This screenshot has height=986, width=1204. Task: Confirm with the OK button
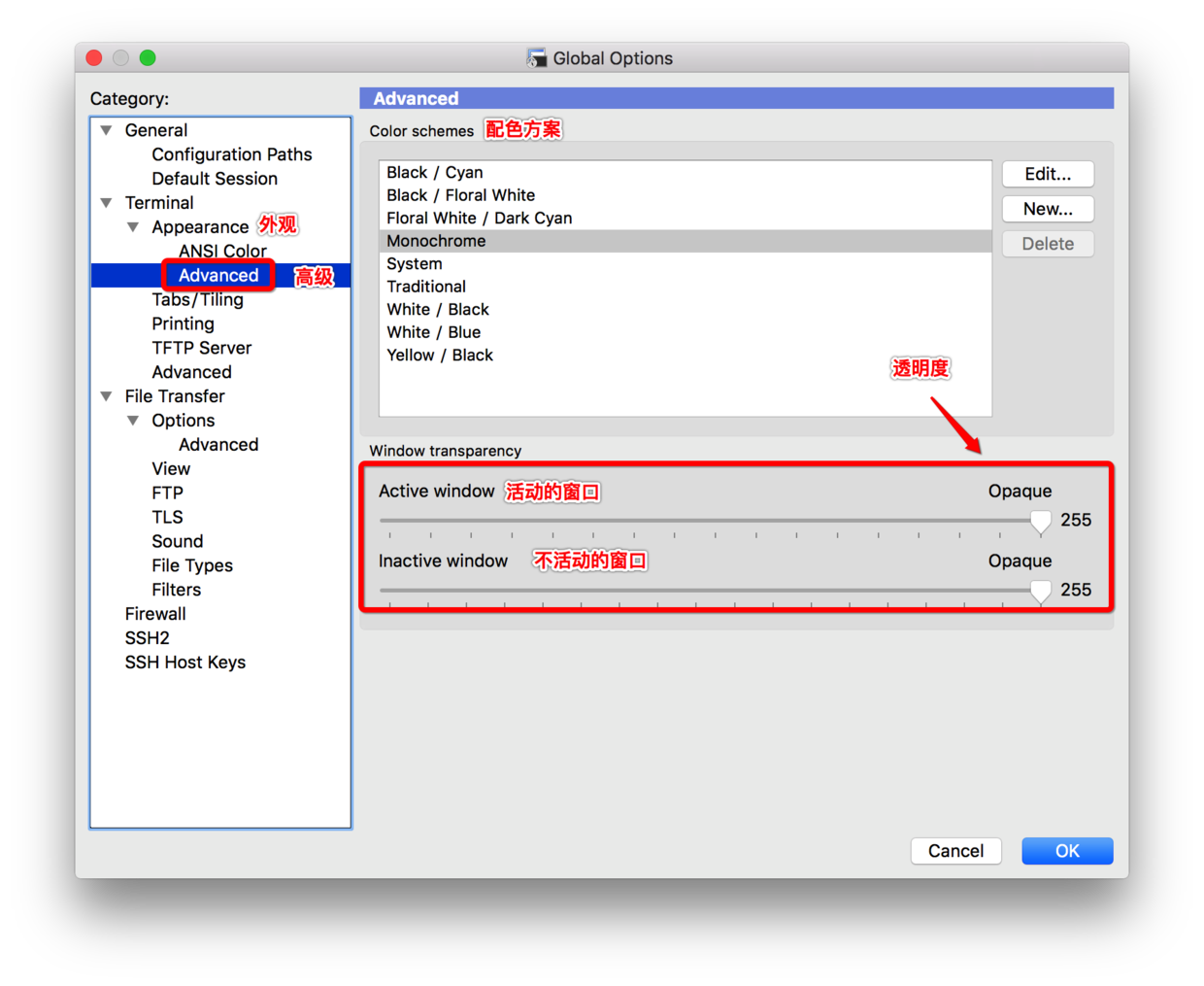pos(1067,851)
